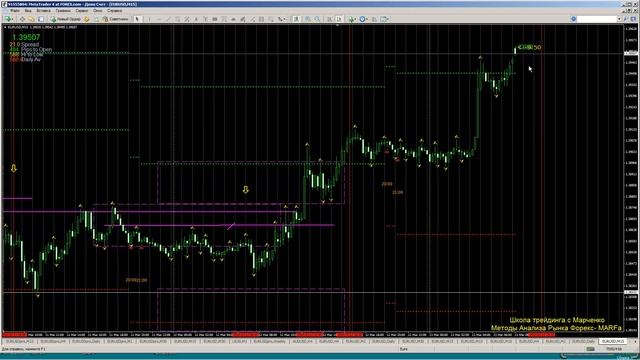Open the Вставка menu
This screenshot has height=360, width=640.
(44, 11)
